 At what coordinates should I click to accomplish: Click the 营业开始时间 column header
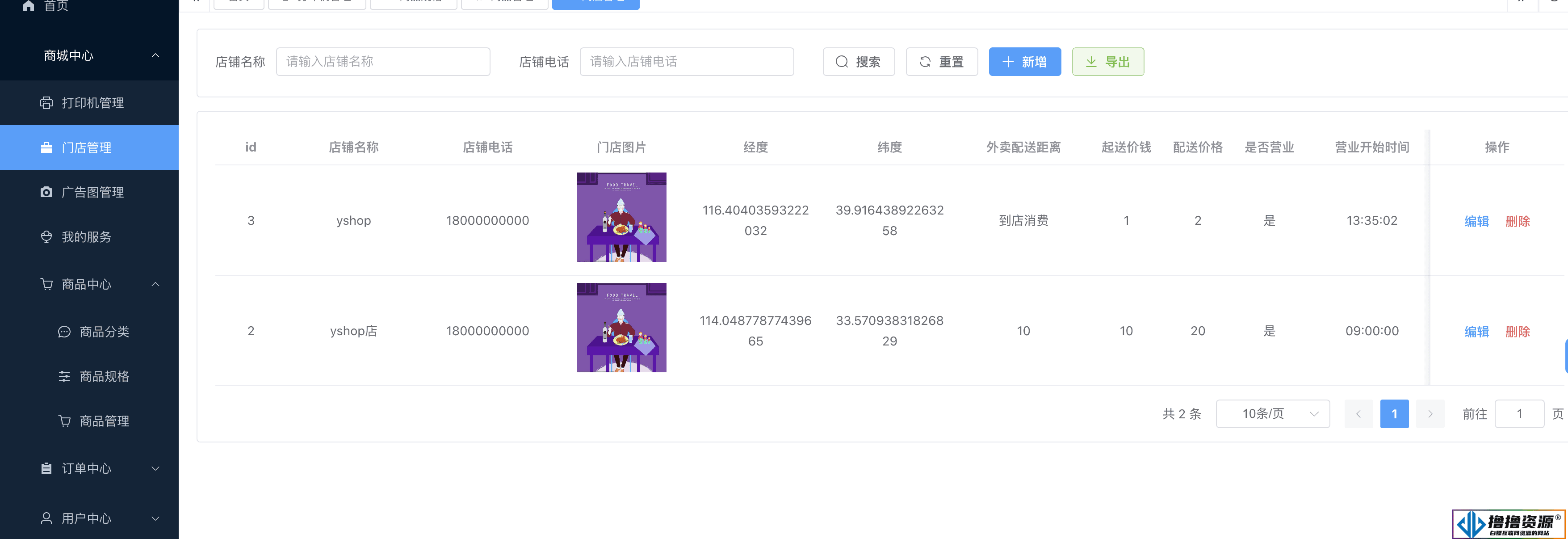[x=1372, y=147]
